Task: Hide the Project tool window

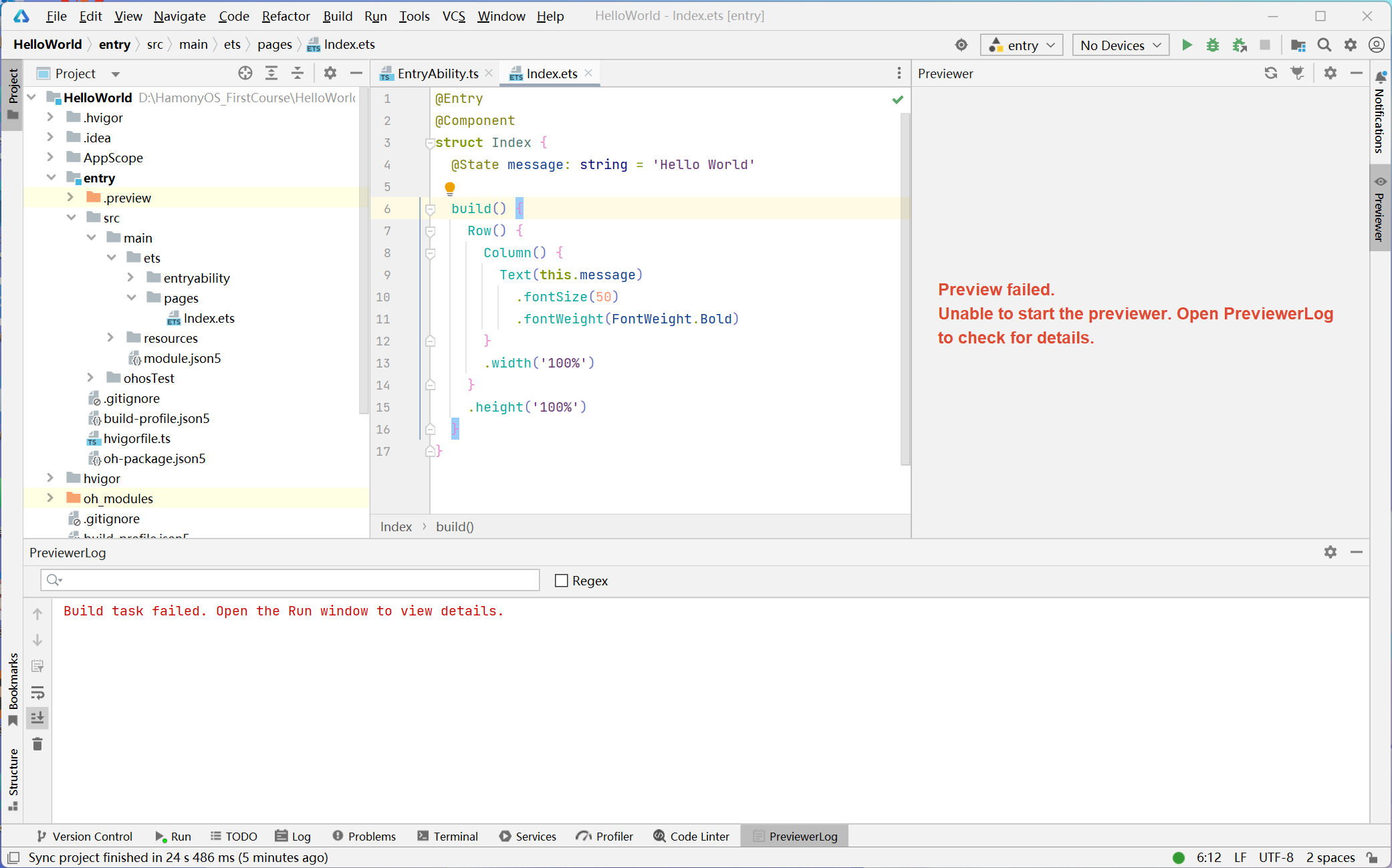Action: pyautogui.click(x=356, y=73)
